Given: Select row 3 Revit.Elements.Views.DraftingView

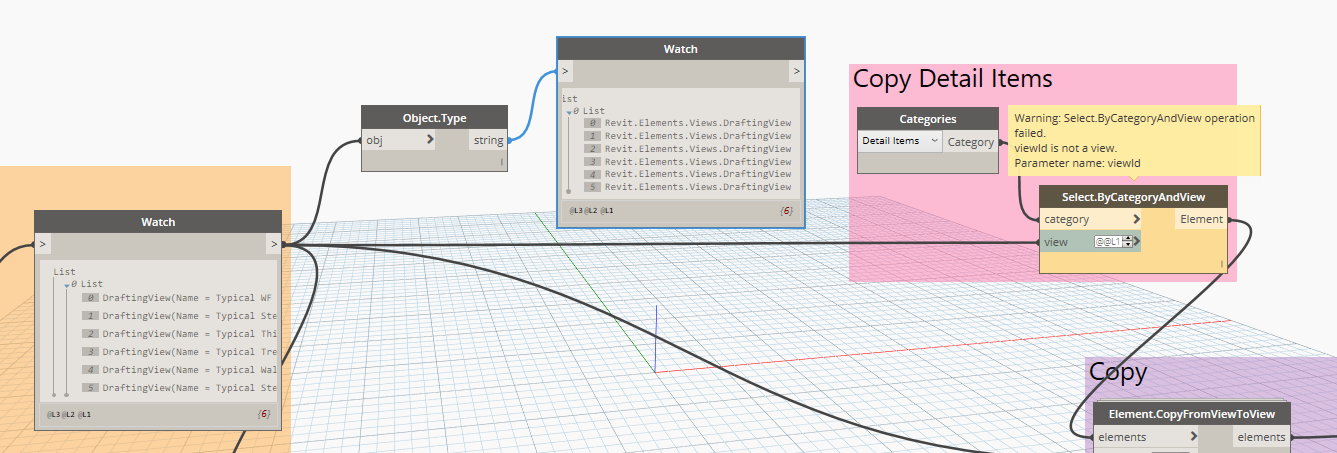Looking at the screenshot, I should point(689,161).
